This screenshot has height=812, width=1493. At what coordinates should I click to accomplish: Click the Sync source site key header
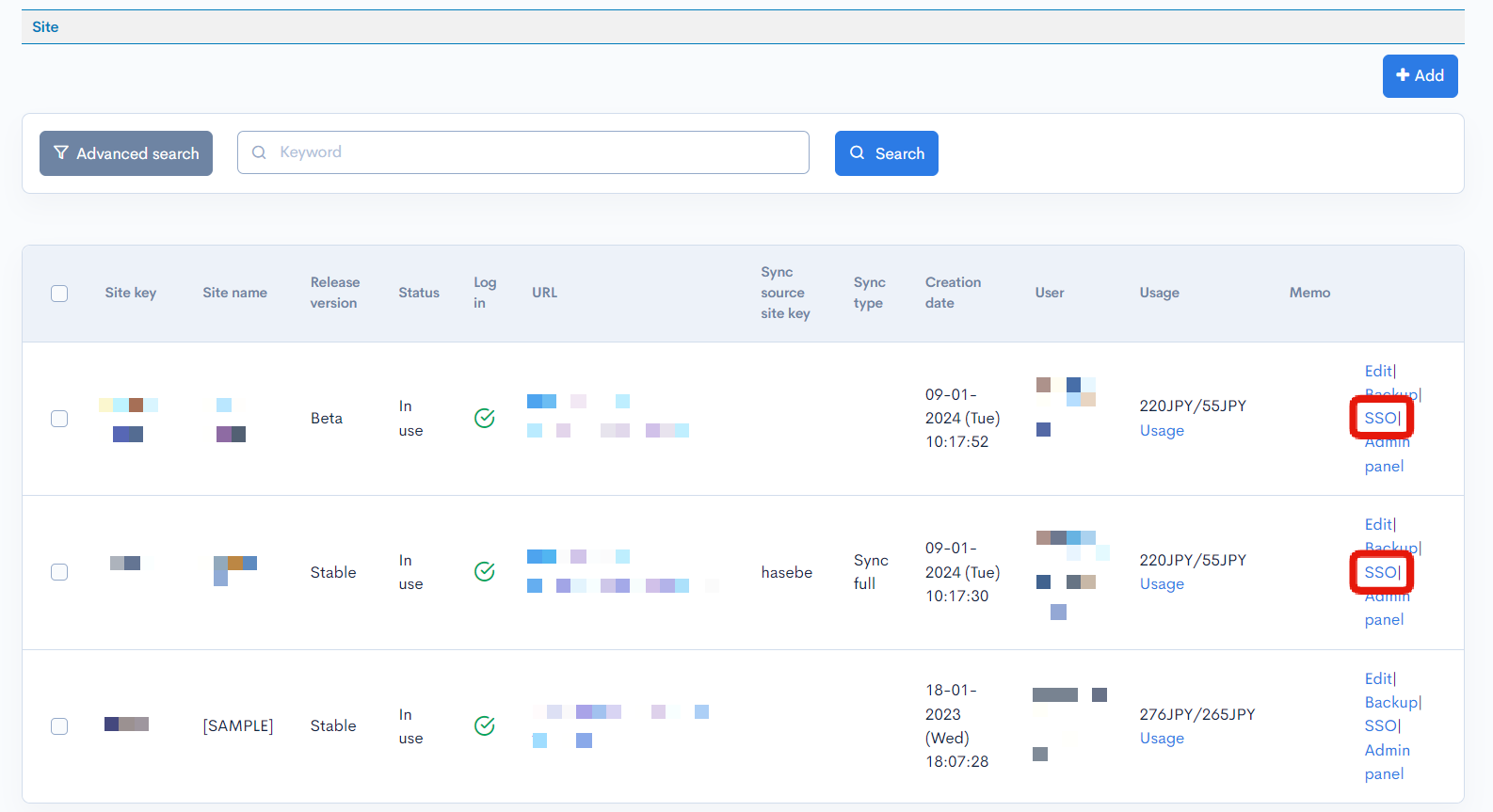(x=785, y=293)
